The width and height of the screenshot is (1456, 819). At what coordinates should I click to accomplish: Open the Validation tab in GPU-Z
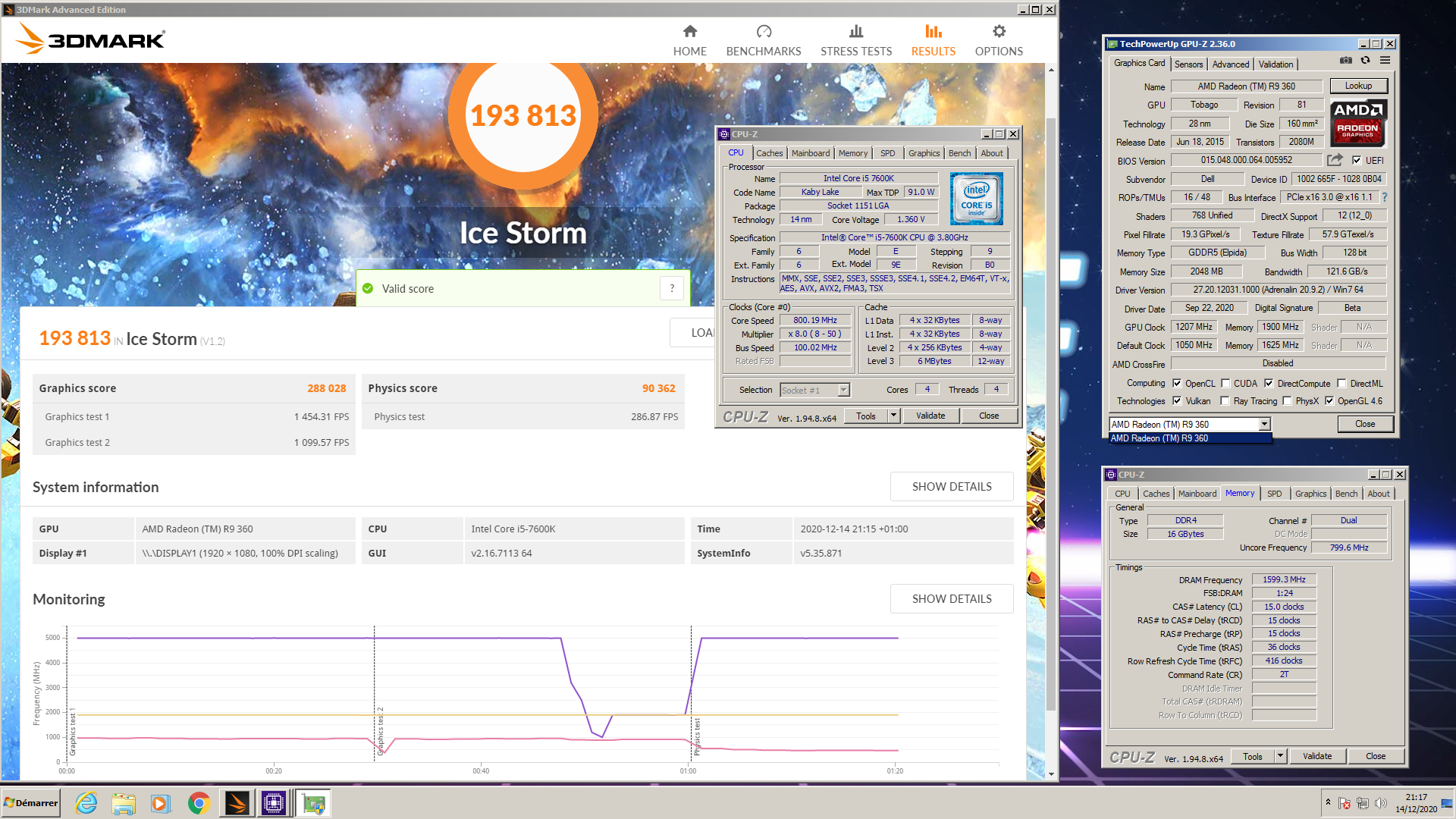tap(1276, 64)
